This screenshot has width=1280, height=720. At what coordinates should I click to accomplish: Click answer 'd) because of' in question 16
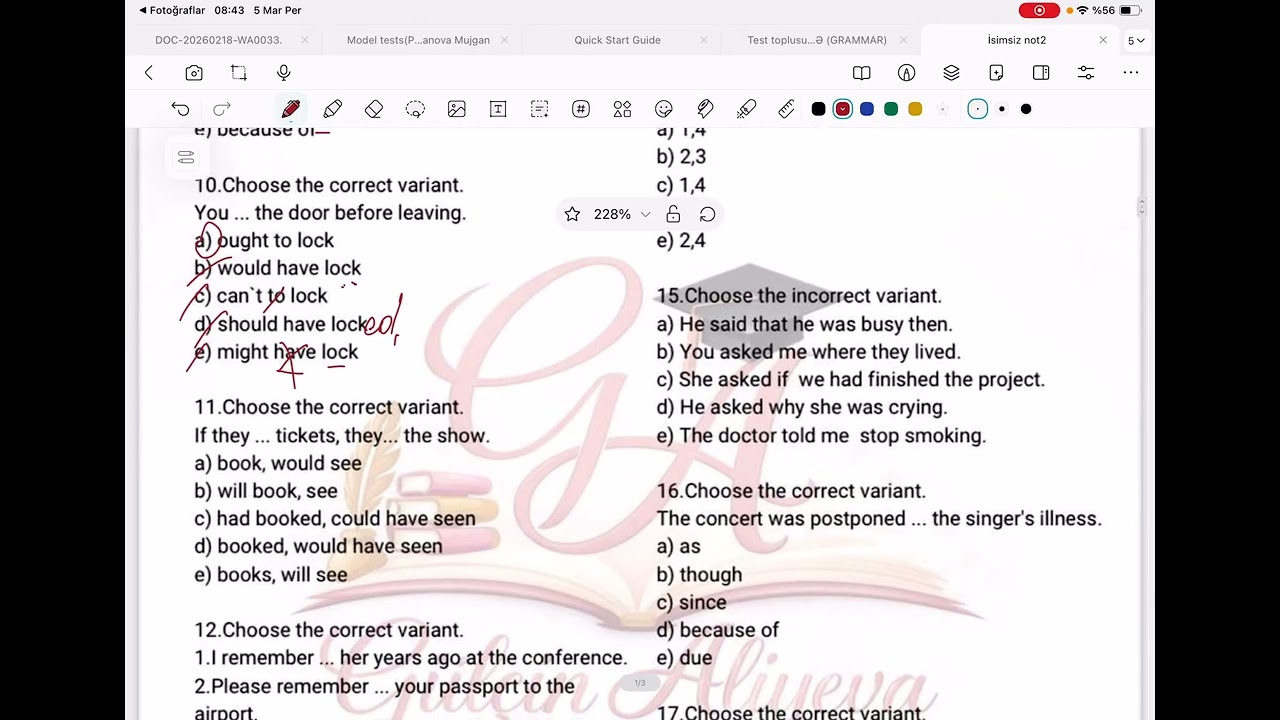click(718, 630)
